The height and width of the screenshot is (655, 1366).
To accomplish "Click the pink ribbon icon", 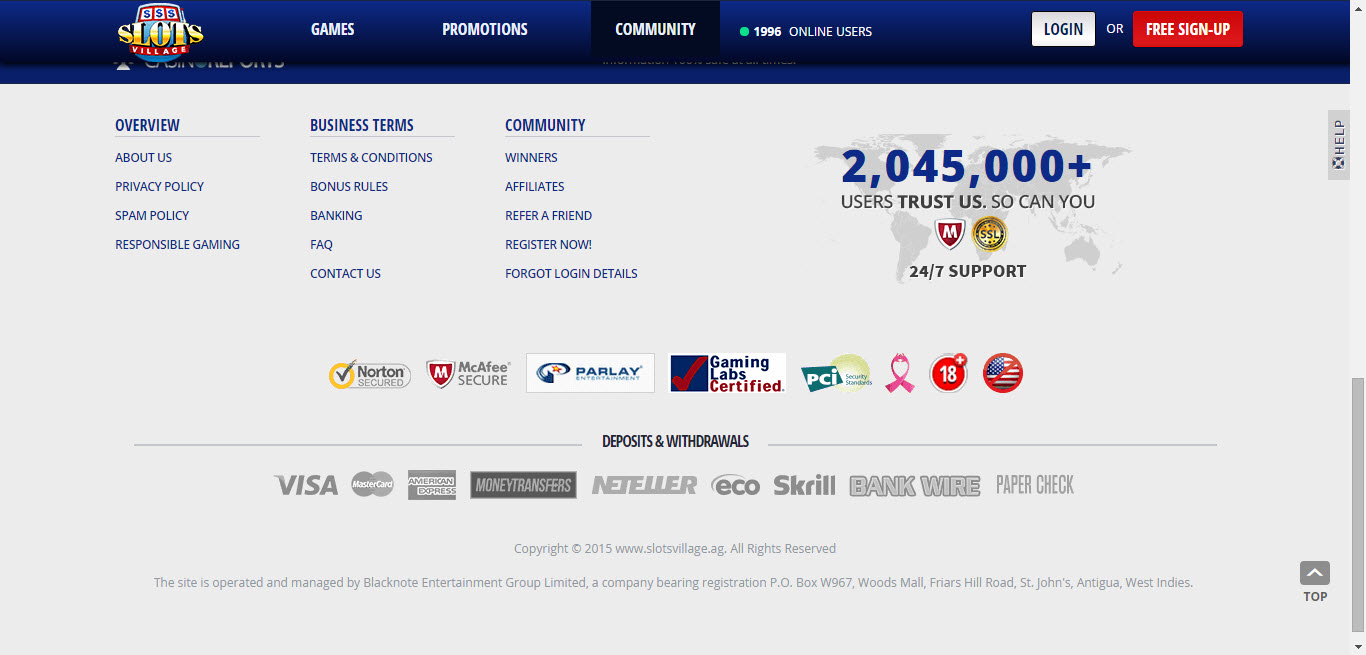I will [x=900, y=374].
